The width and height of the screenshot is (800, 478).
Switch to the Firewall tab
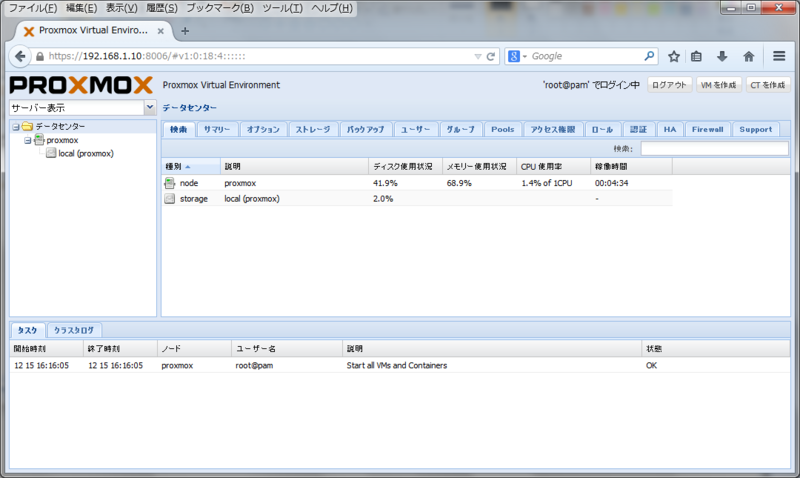(x=708, y=130)
